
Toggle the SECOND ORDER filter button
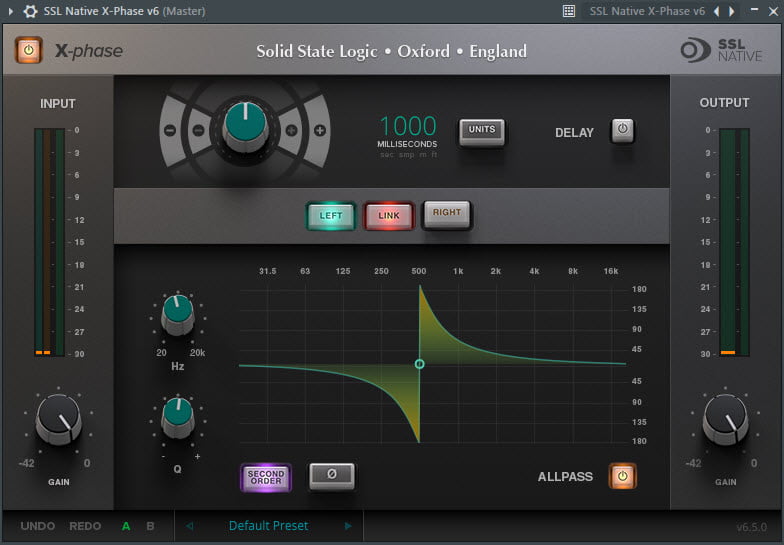[x=266, y=477]
